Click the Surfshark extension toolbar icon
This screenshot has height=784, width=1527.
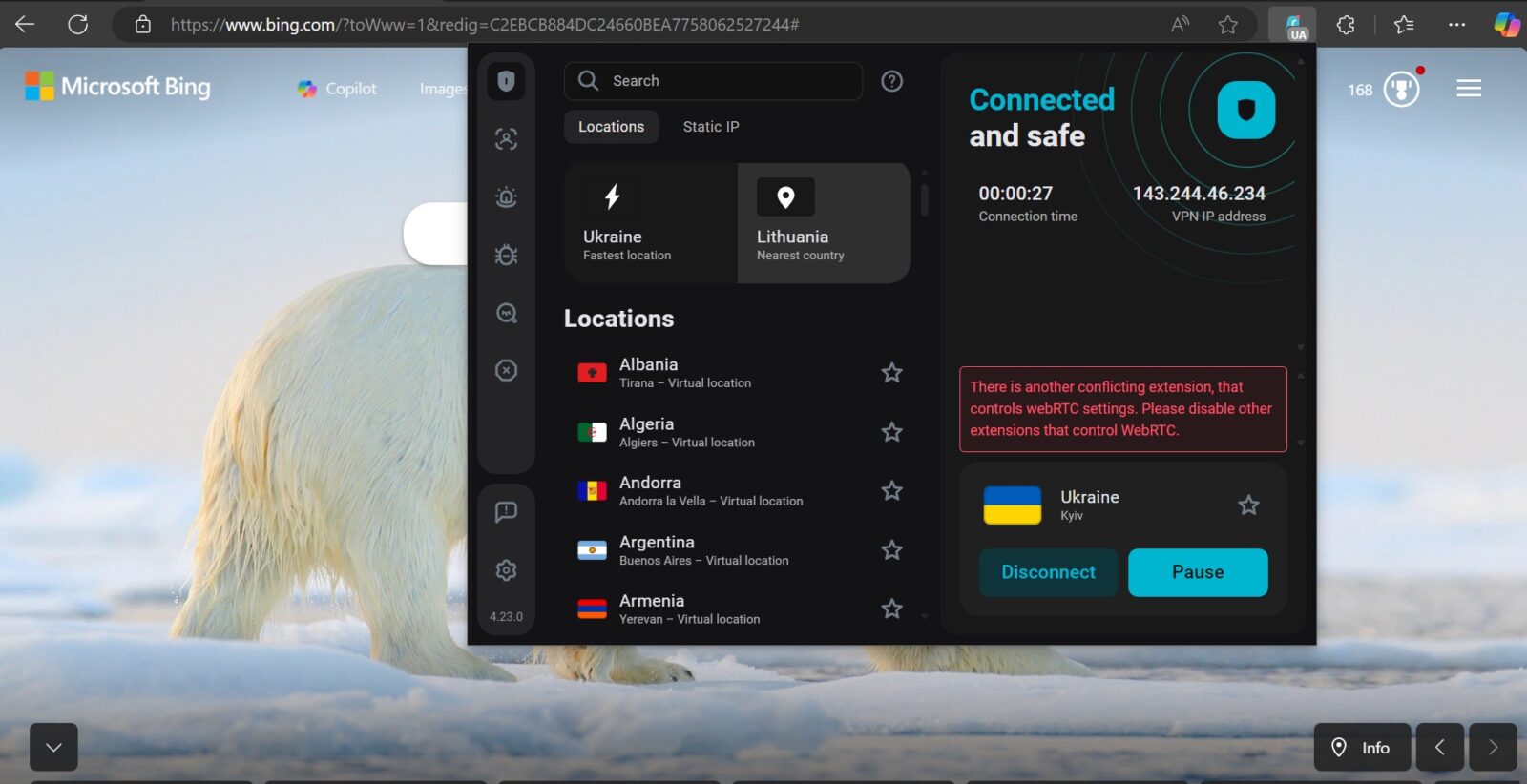(1293, 26)
